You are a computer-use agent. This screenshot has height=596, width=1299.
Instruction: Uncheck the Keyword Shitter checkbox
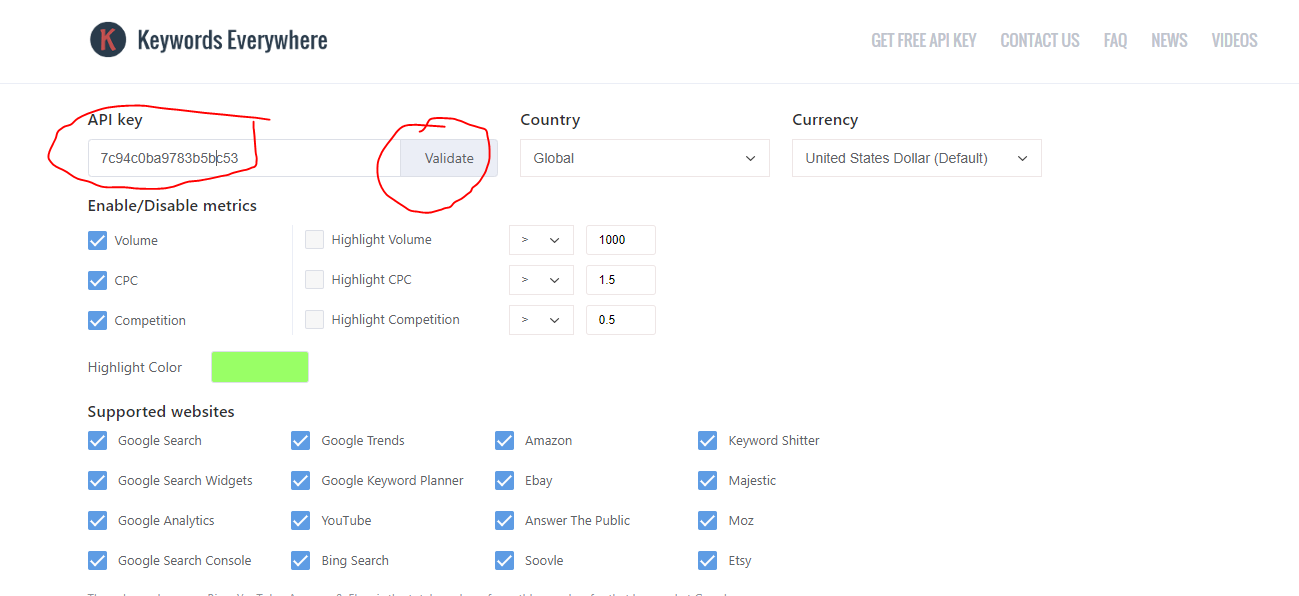pyautogui.click(x=707, y=440)
